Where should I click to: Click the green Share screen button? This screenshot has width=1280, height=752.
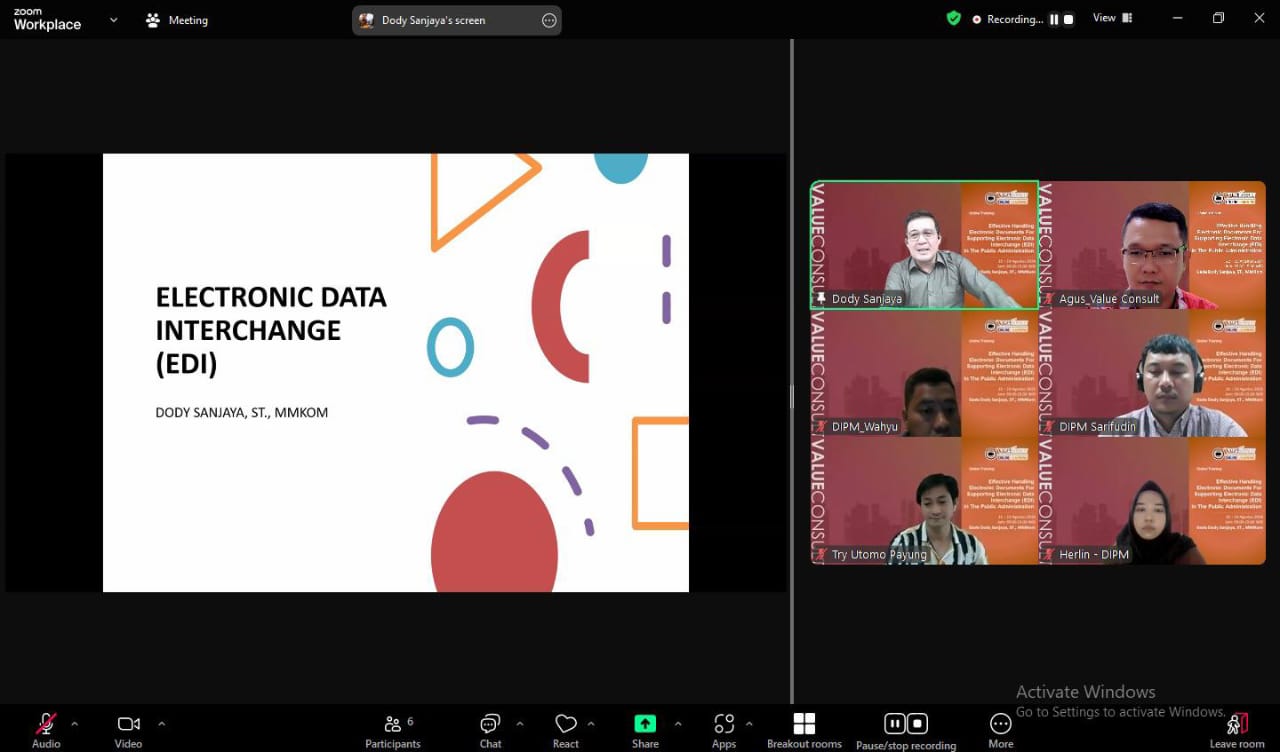click(645, 729)
